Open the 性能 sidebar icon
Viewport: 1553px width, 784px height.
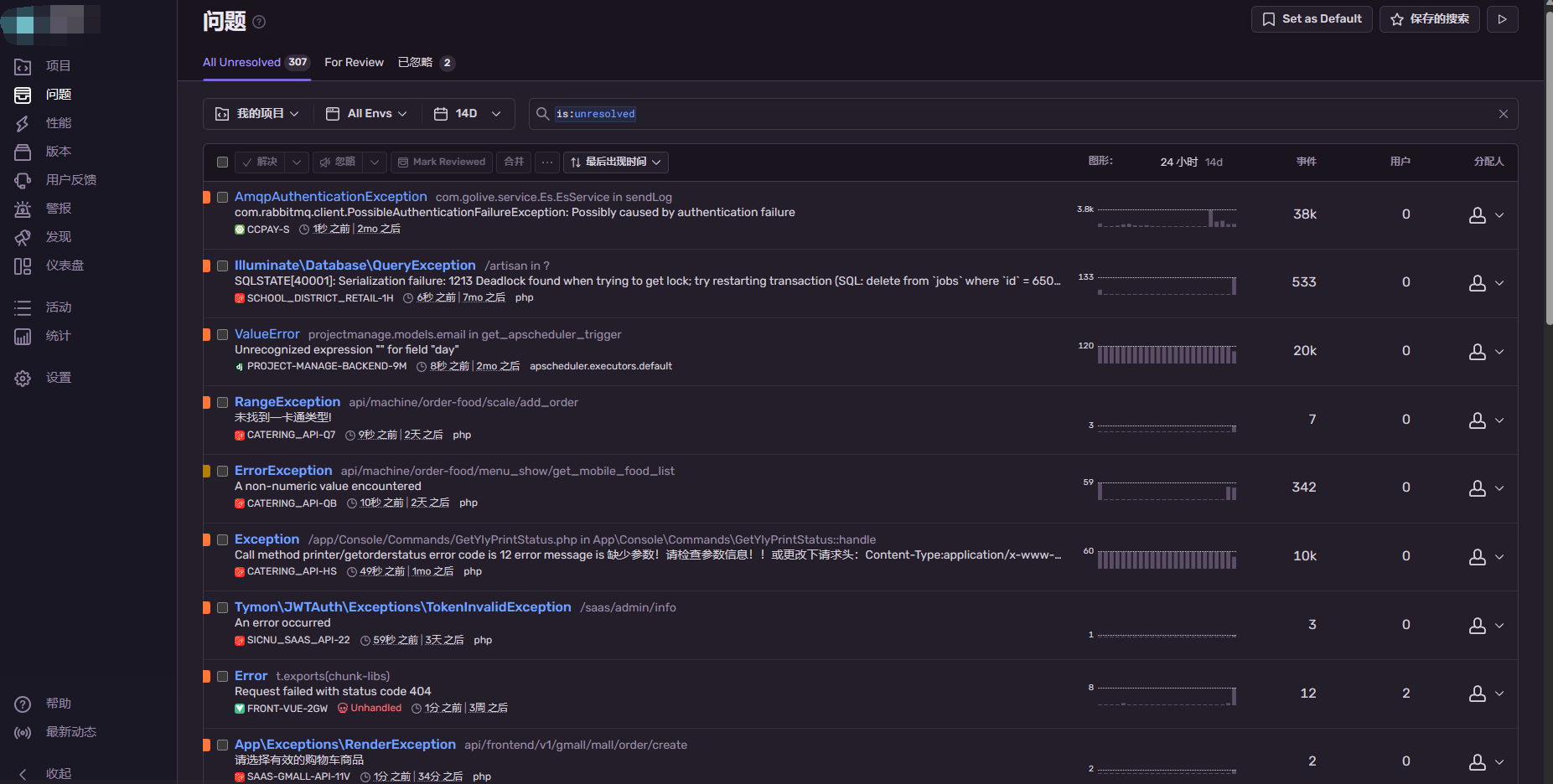coord(23,123)
